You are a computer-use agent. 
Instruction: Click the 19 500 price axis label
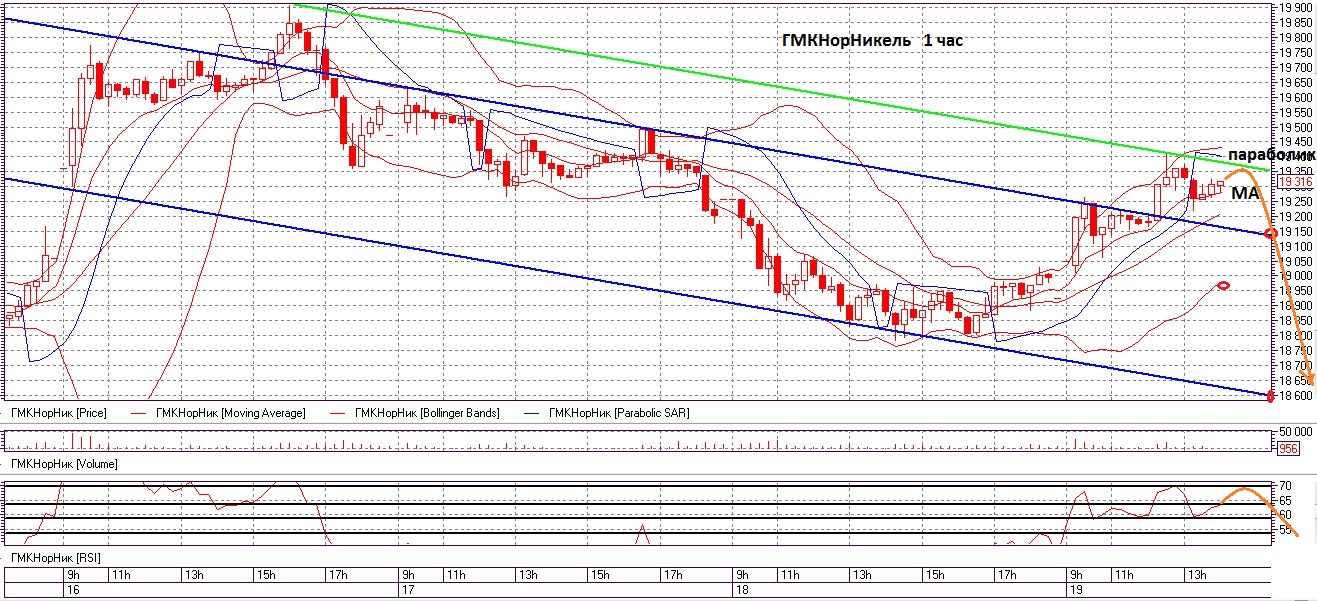click(1296, 128)
